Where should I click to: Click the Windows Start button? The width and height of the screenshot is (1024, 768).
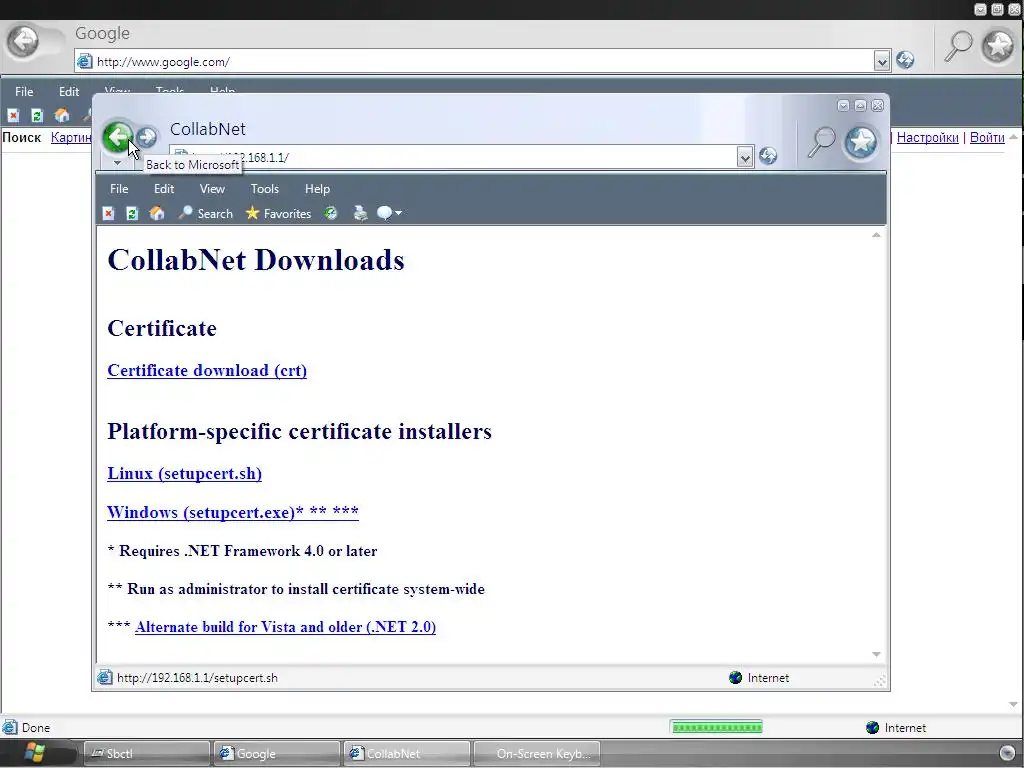tap(34, 752)
